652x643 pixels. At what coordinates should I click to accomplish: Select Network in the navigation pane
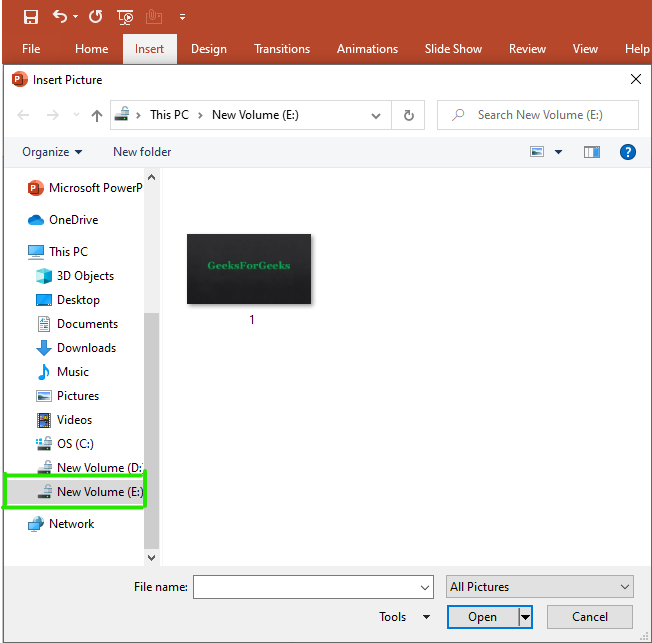click(61, 524)
